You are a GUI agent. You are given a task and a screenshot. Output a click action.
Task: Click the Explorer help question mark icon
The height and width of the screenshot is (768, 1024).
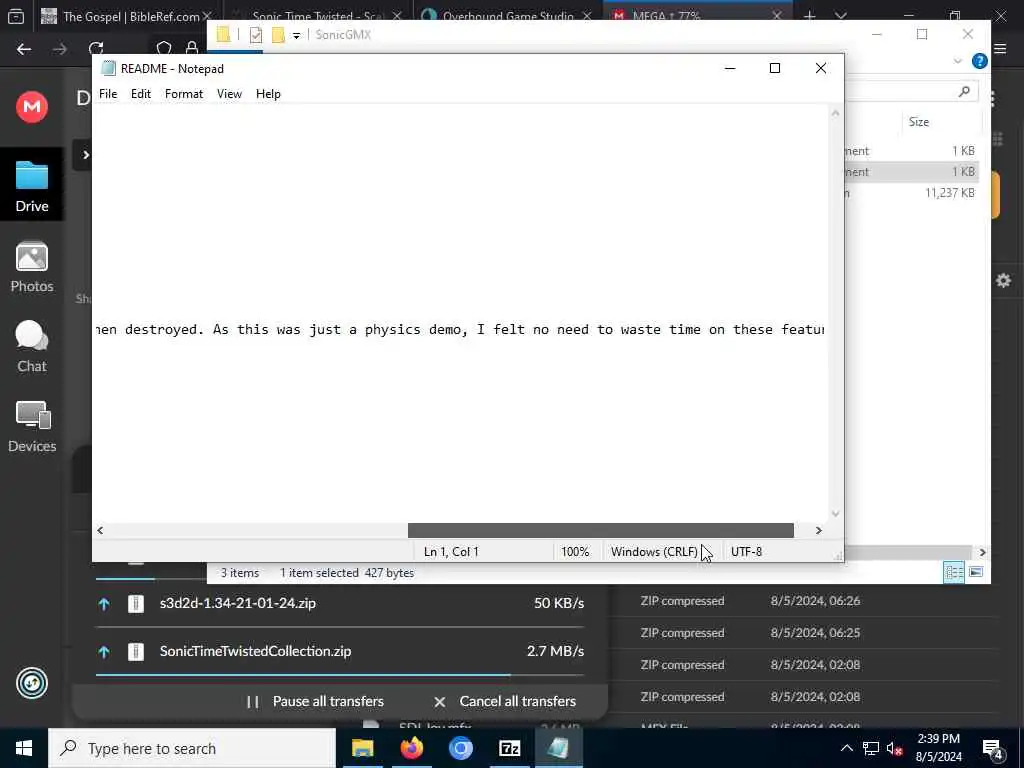[x=979, y=61]
